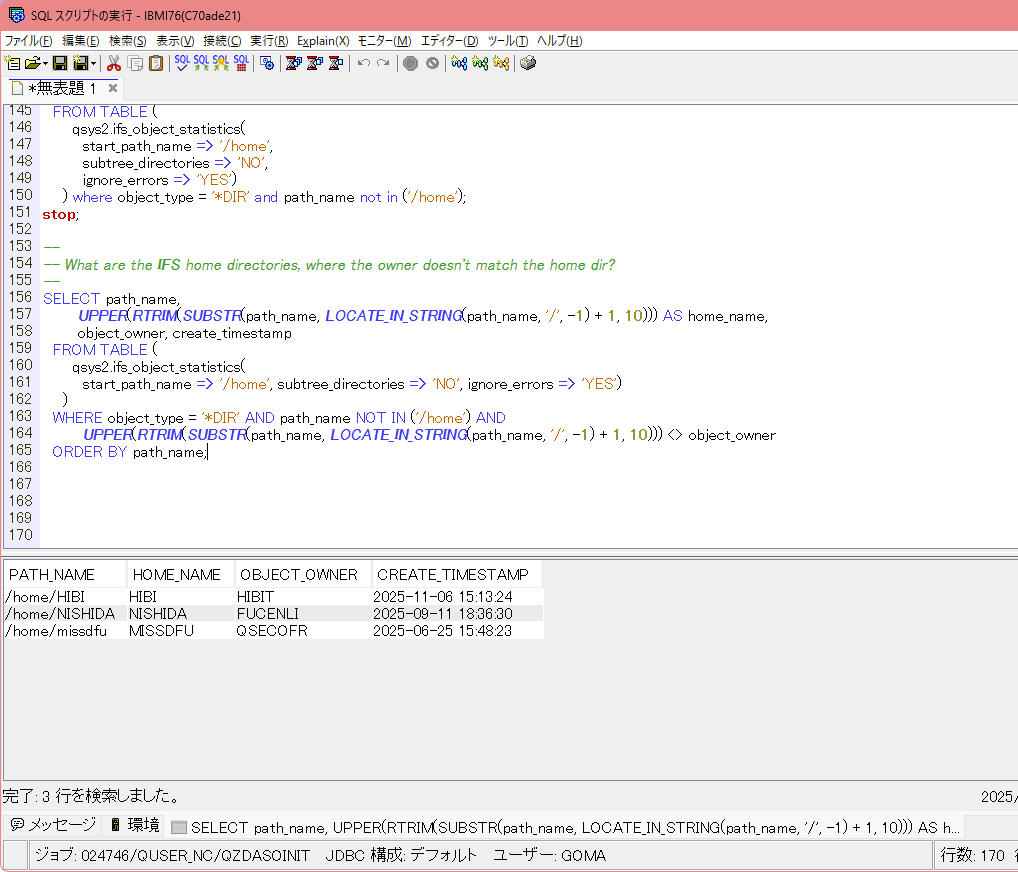The image size is (1018, 872).
Task: Open the 表示(V) menu
Action: (175, 41)
